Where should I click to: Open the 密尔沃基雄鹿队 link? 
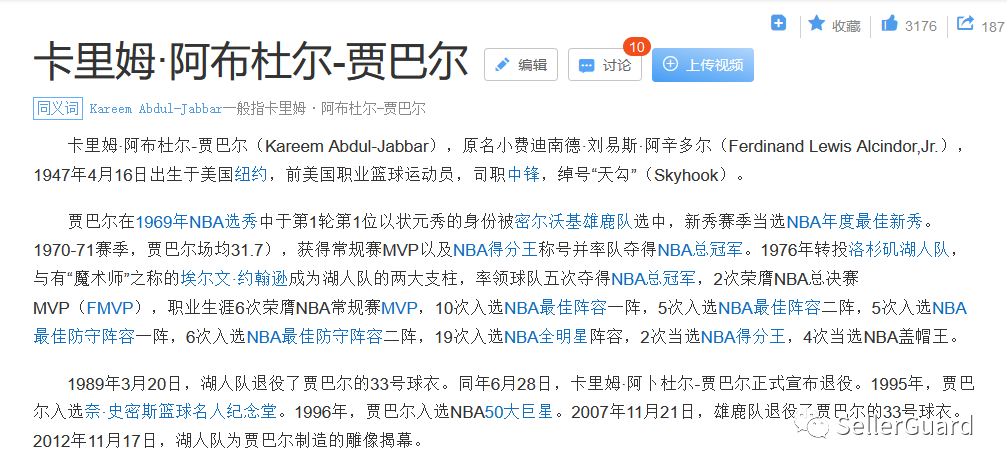coord(574,222)
